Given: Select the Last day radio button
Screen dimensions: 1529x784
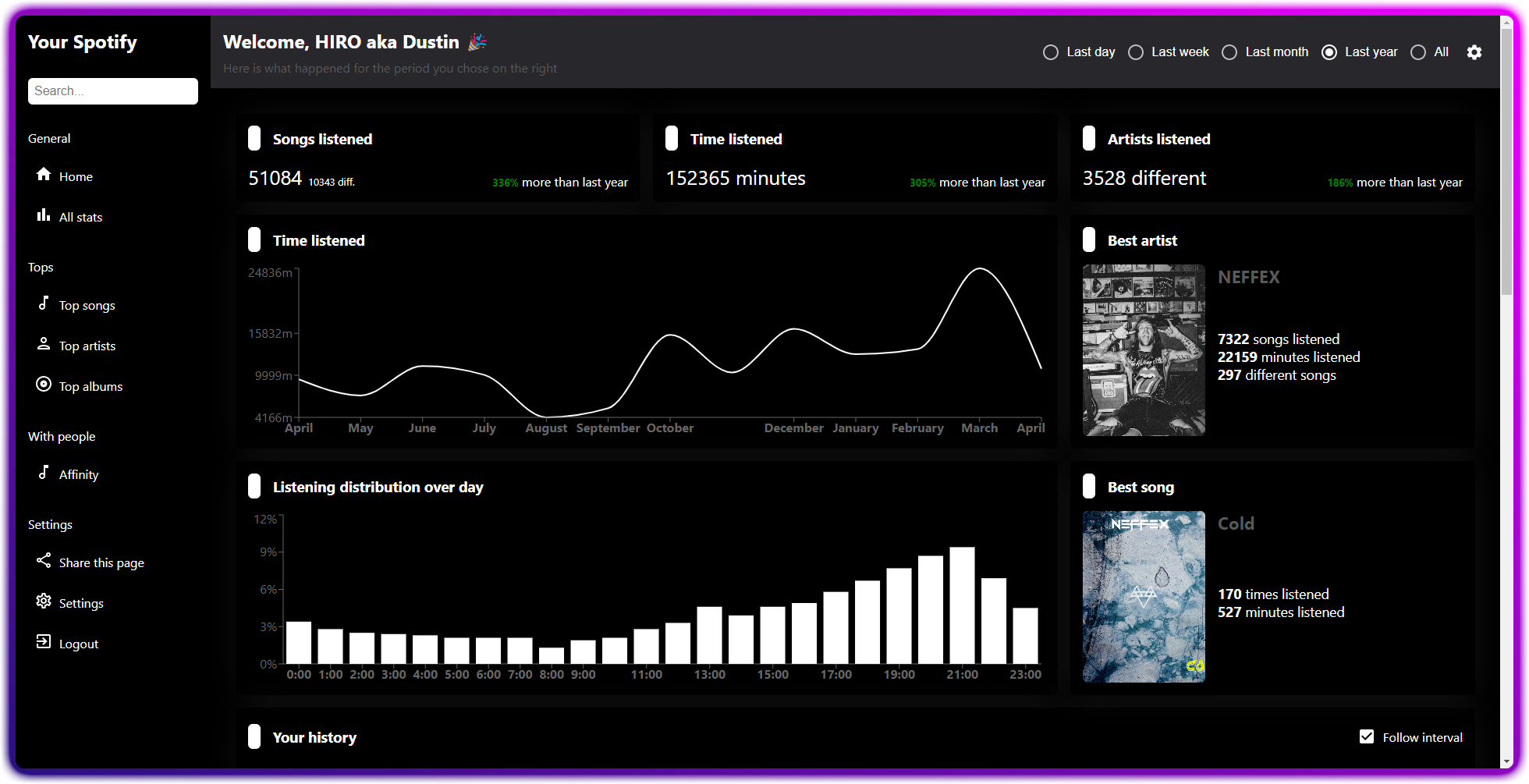Looking at the screenshot, I should coord(1051,52).
